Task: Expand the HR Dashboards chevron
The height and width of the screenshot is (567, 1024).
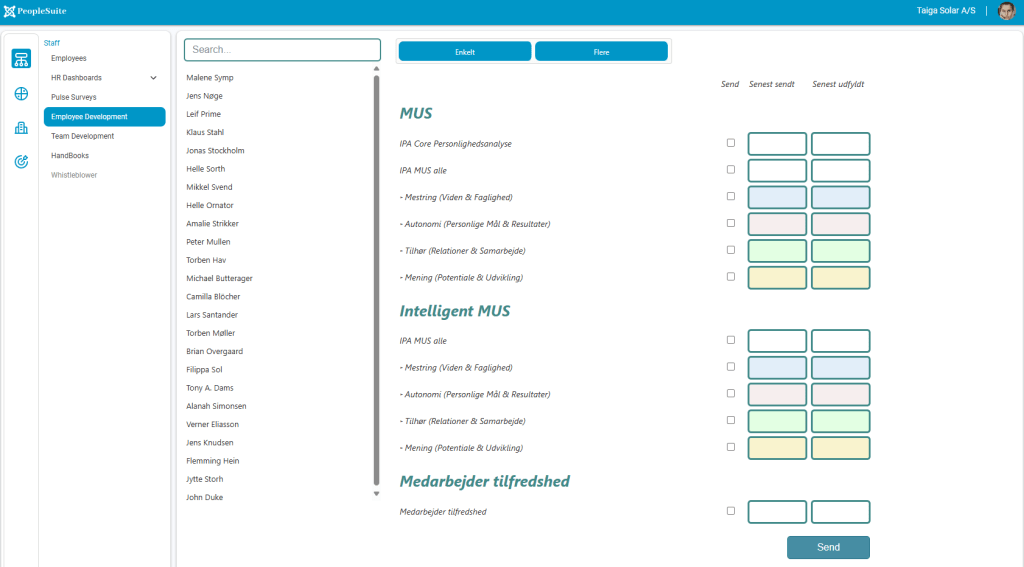Action: coord(153,78)
